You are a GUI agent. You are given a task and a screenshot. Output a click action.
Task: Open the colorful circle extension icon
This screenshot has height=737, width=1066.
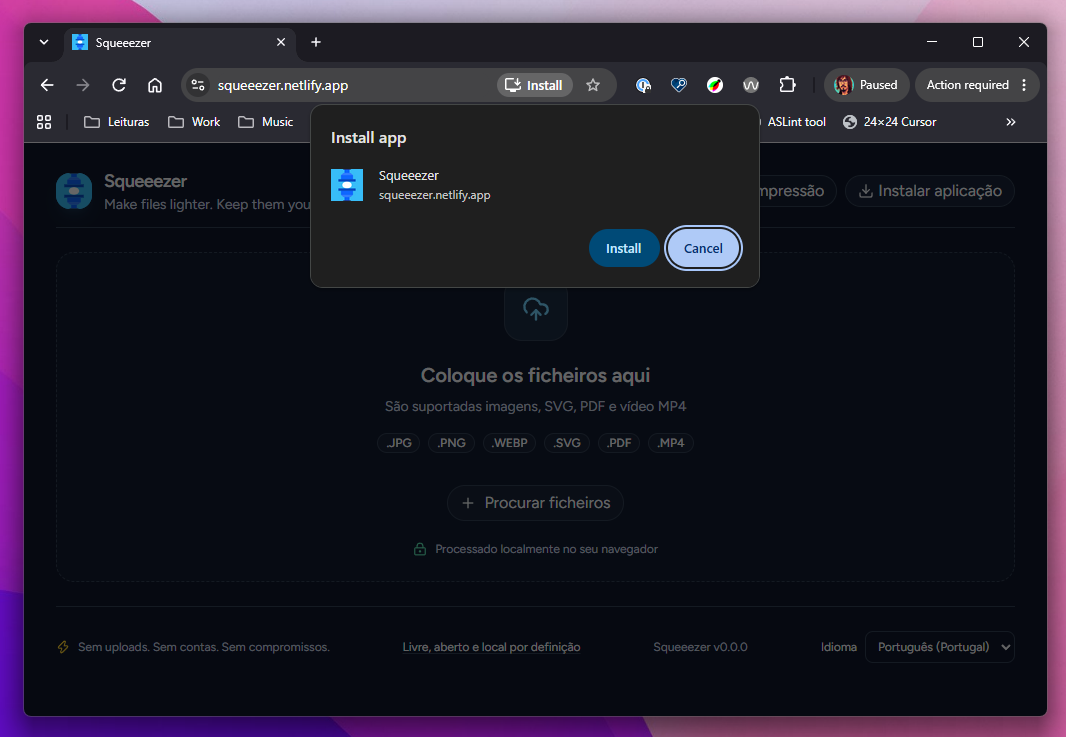pos(715,85)
